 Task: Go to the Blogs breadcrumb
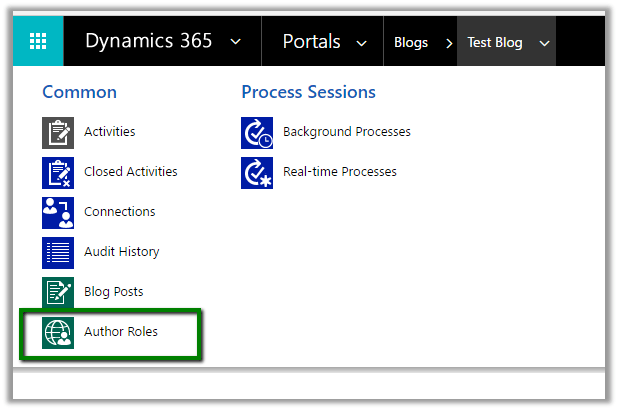[411, 43]
